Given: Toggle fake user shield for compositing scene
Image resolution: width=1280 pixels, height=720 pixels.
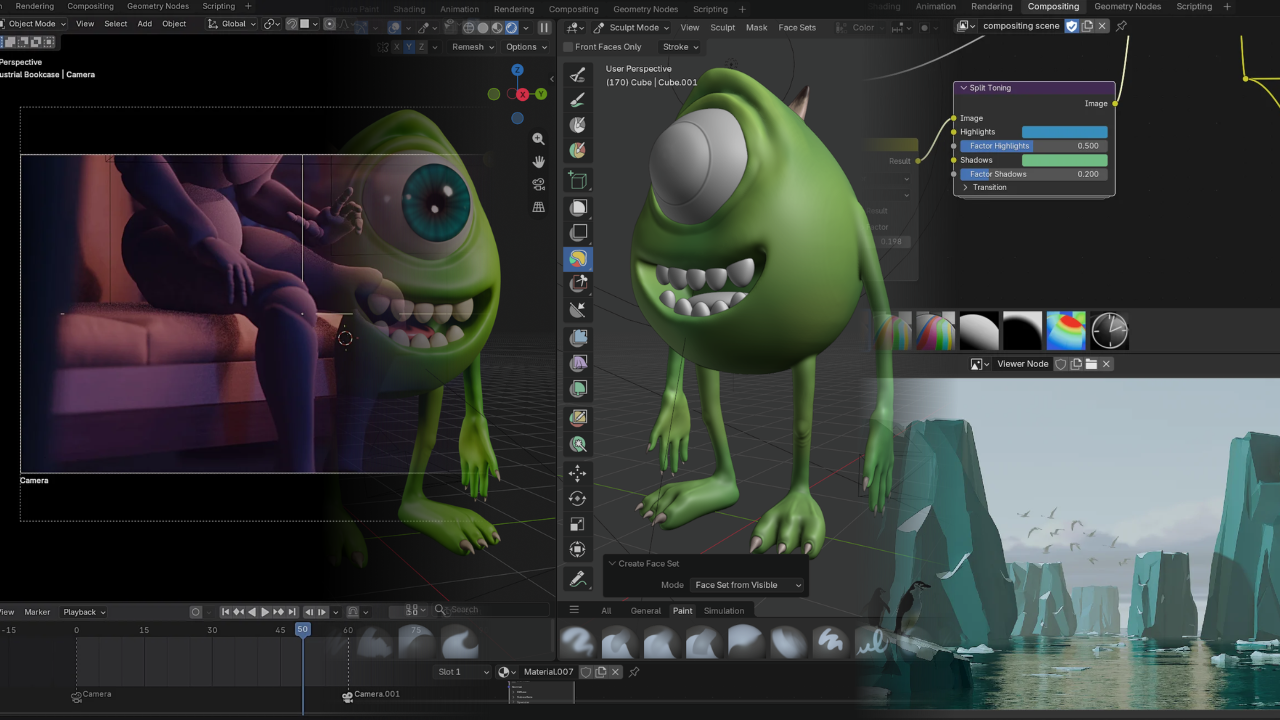Looking at the screenshot, I should point(1072,26).
